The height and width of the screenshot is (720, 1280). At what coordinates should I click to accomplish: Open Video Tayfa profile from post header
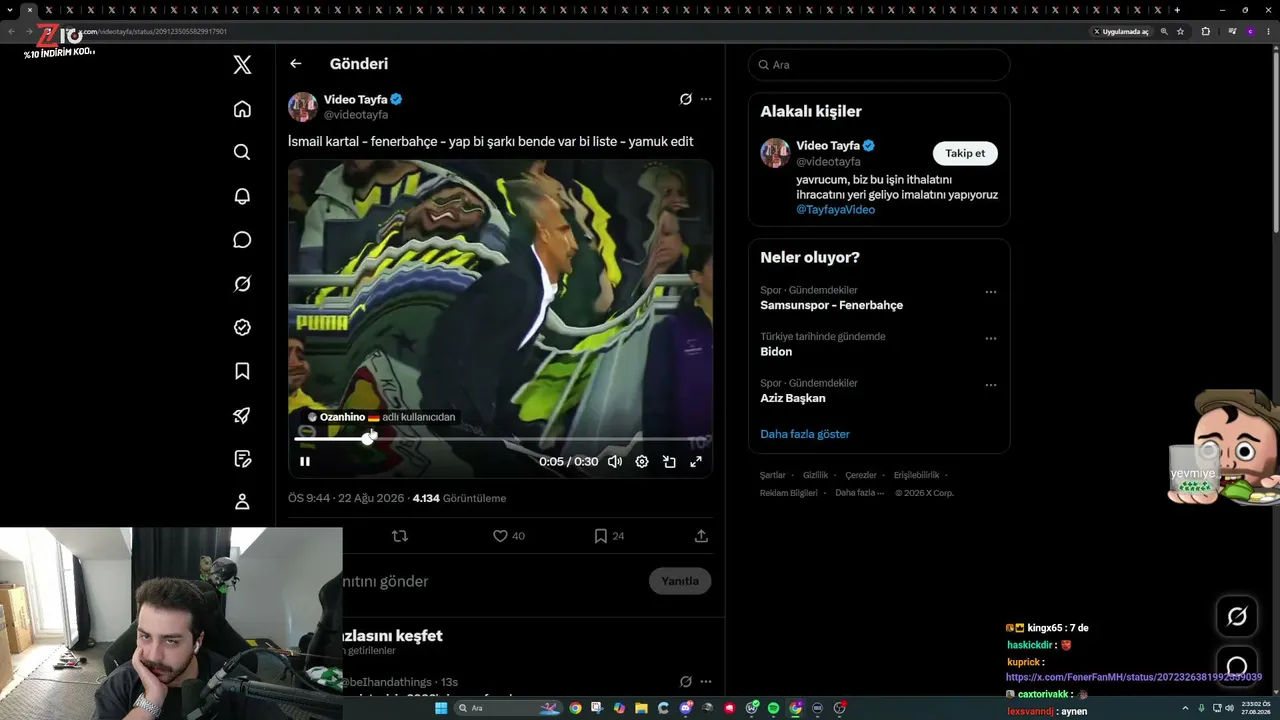[355, 99]
